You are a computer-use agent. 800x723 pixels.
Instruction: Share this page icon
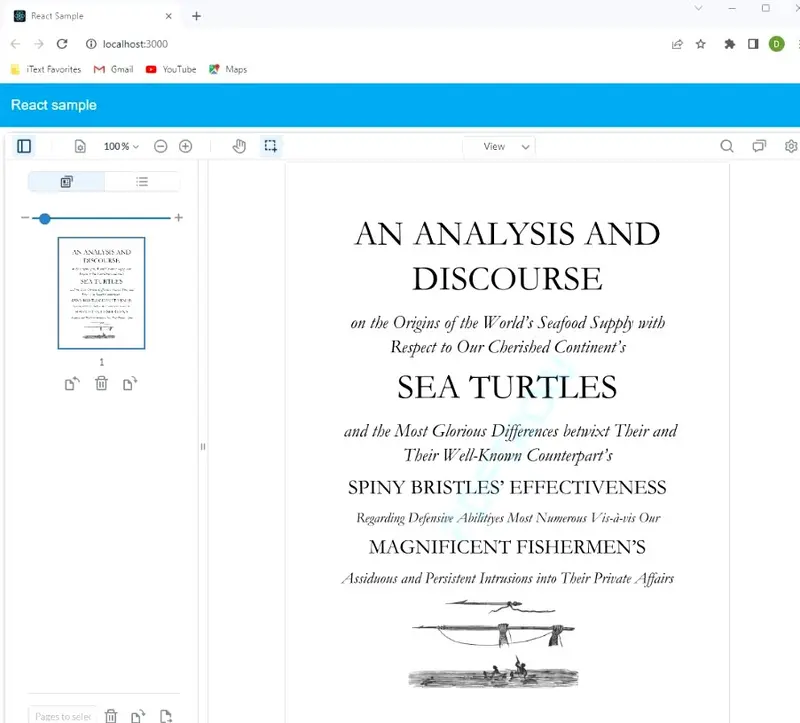tap(677, 44)
